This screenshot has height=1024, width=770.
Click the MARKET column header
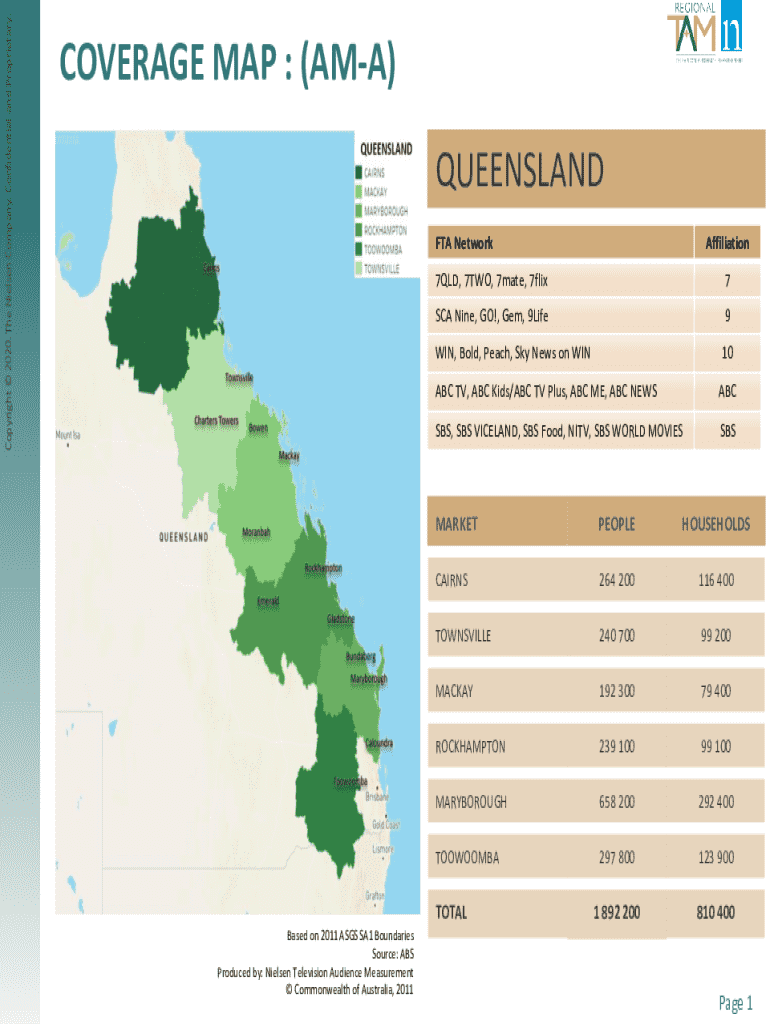click(x=456, y=524)
